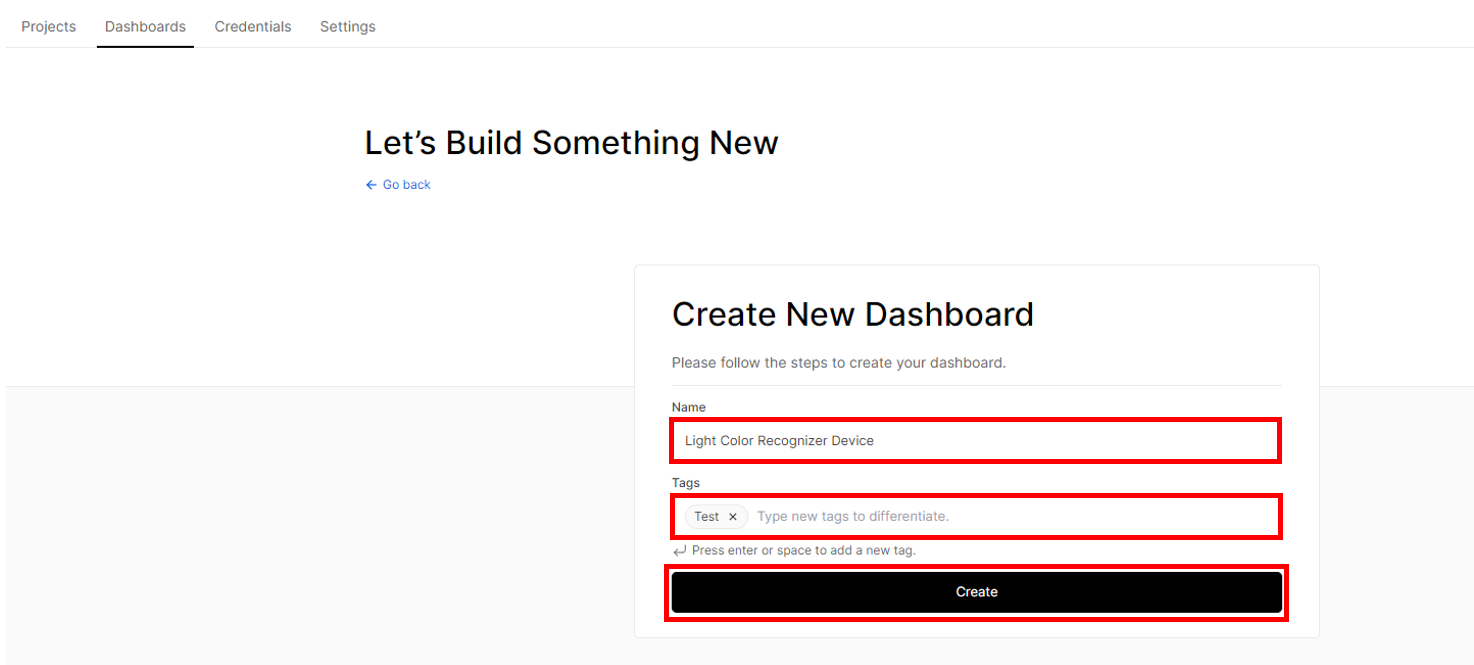Click the 'Please follow the steps' description text

pos(839,363)
